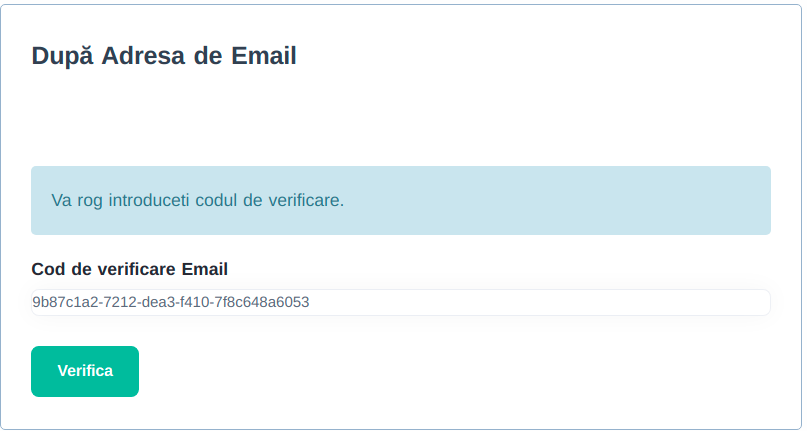
Task: Click the word 'După' in the title
Action: (62, 56)
